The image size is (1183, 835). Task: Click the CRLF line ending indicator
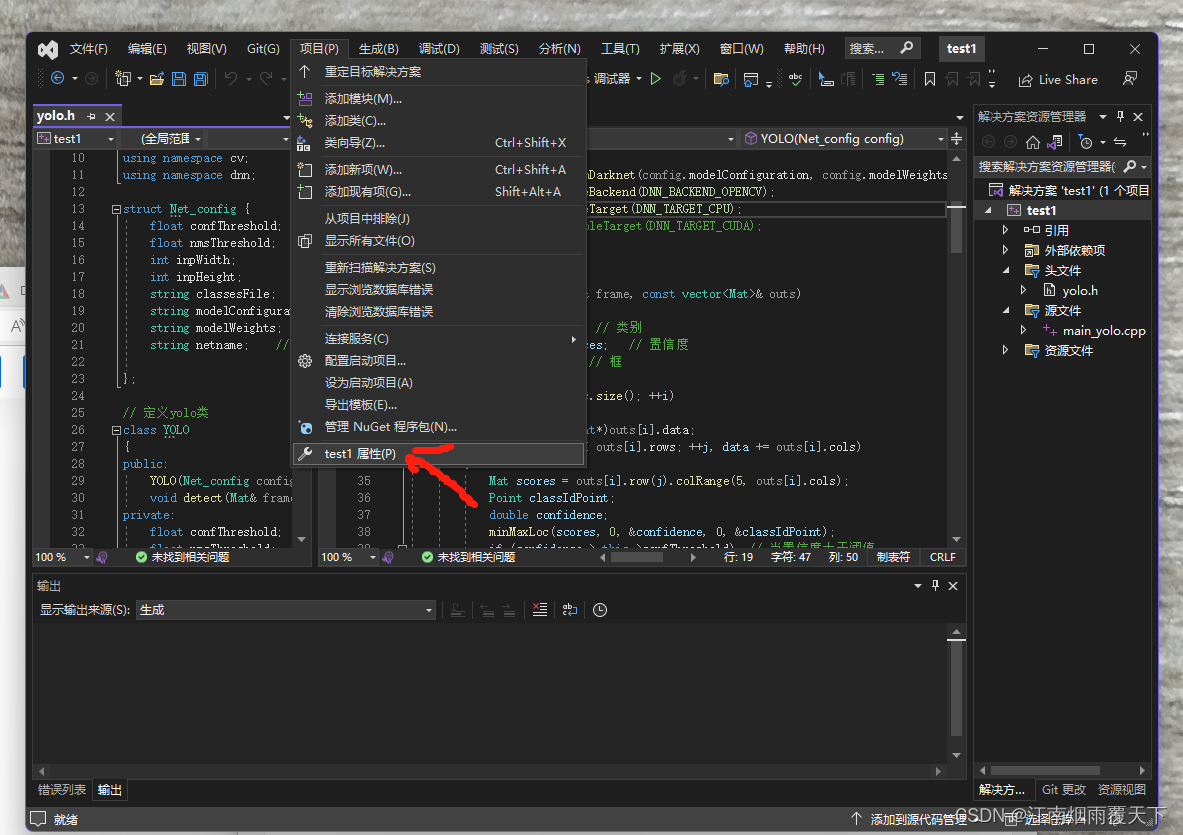tap(942, 557)
